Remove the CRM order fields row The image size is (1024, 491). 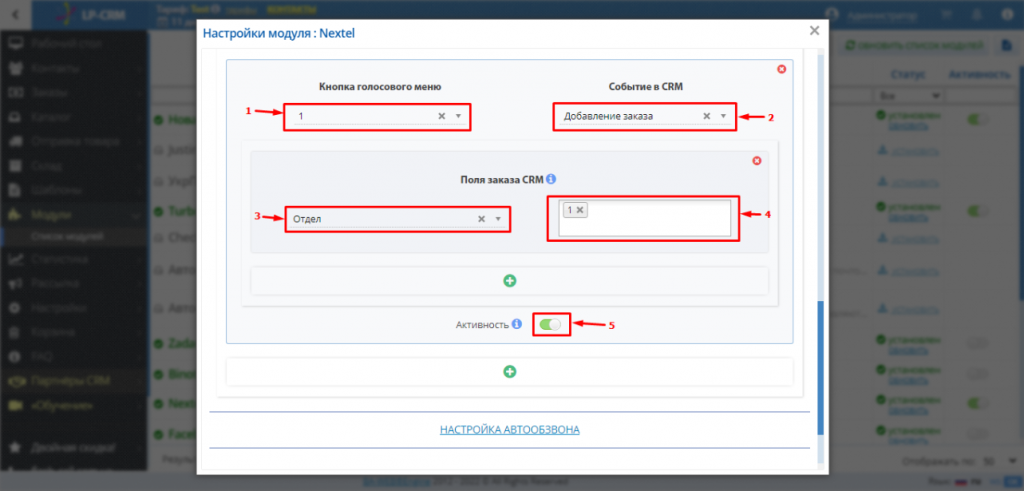757,161
